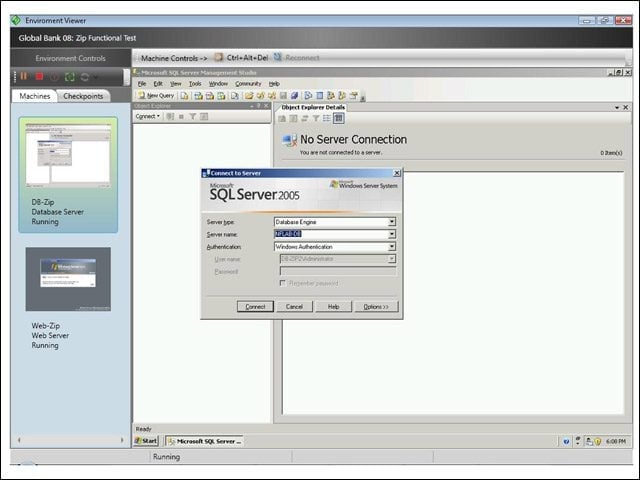The width and height of the screenshot is (640, 480).
Task: Open the Object Explorer Details pane dropdown arrow
Action: click(x=617, y=107)
